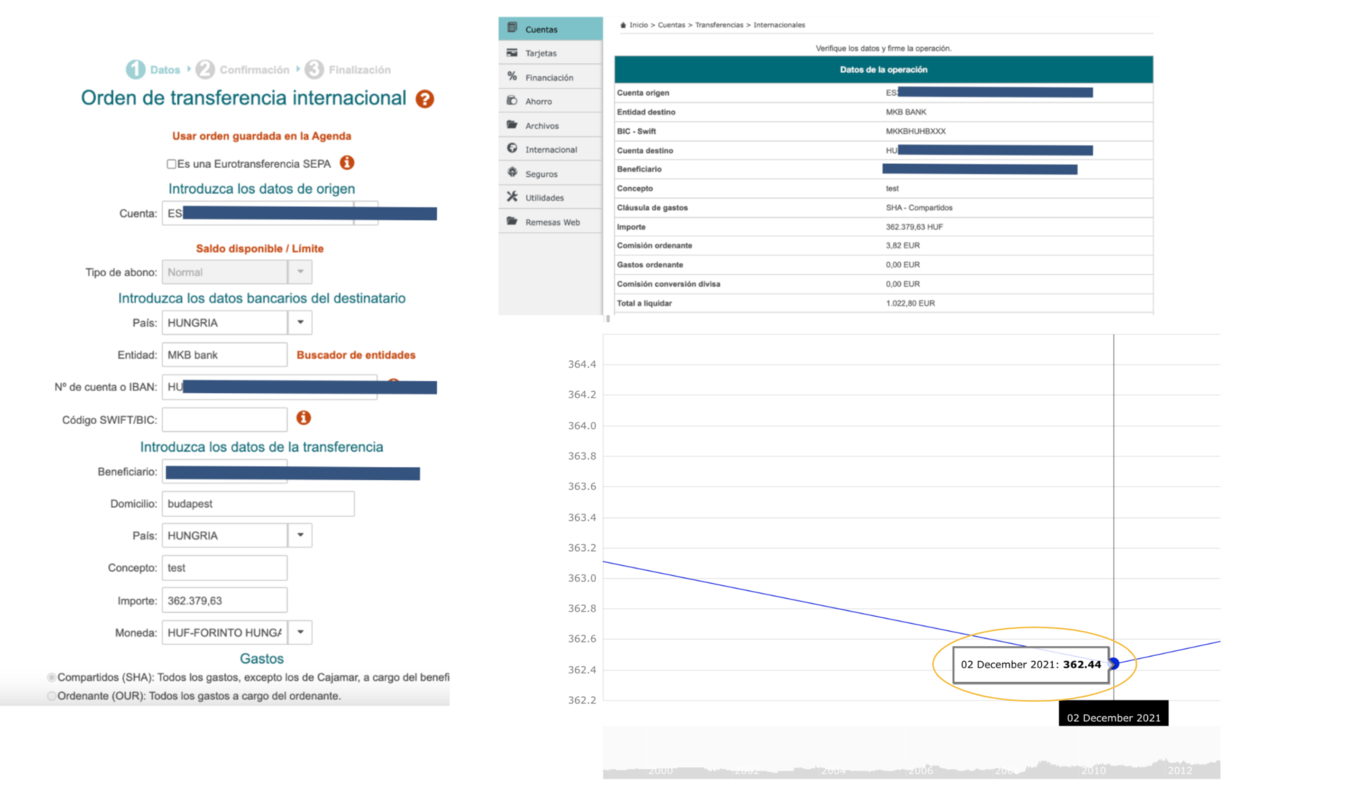Open Seguros from the sidebar
1361x796 pixels.
(x=541, y=174)
